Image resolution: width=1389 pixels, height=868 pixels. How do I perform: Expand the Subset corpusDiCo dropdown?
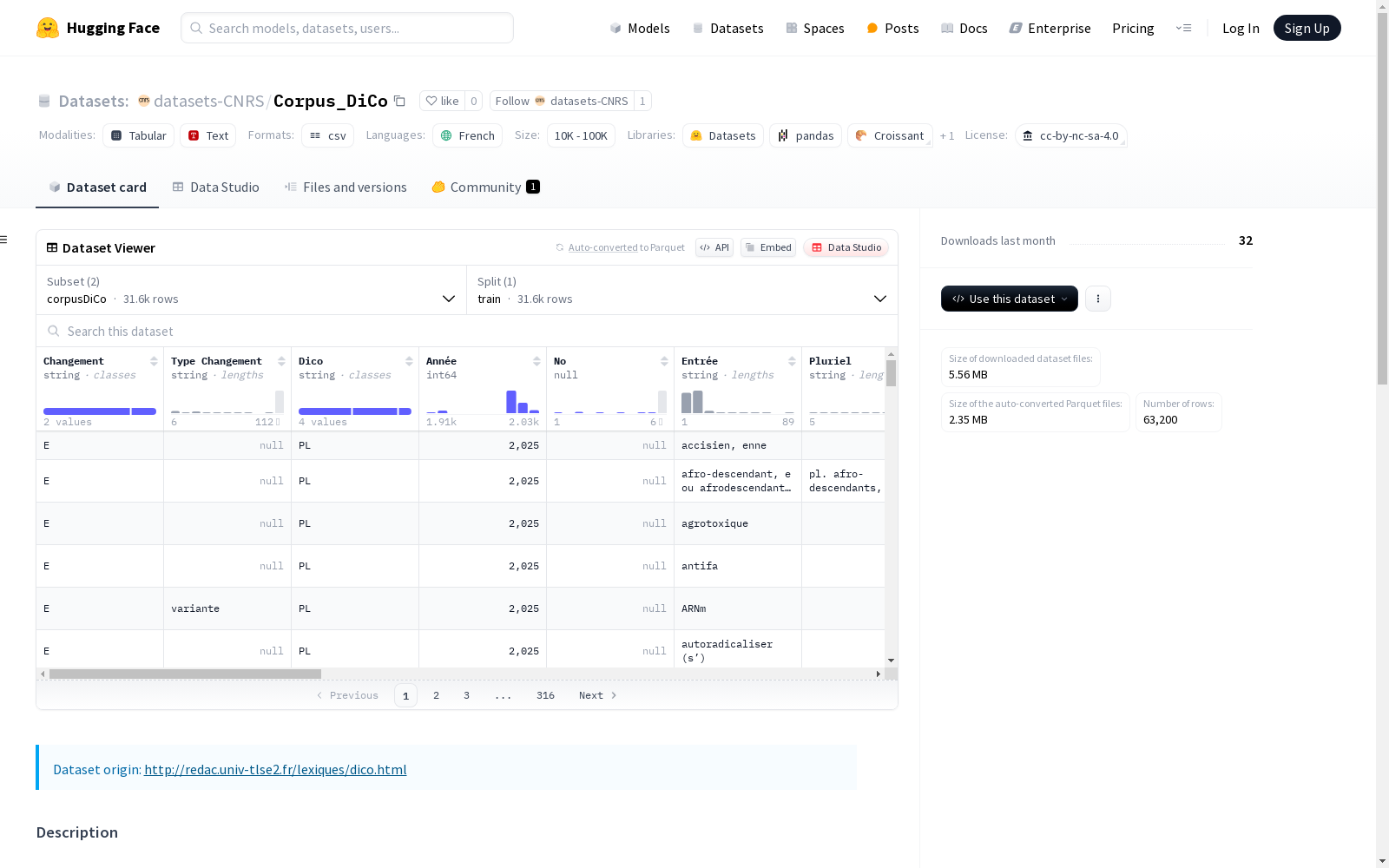(x=251, y=290)
